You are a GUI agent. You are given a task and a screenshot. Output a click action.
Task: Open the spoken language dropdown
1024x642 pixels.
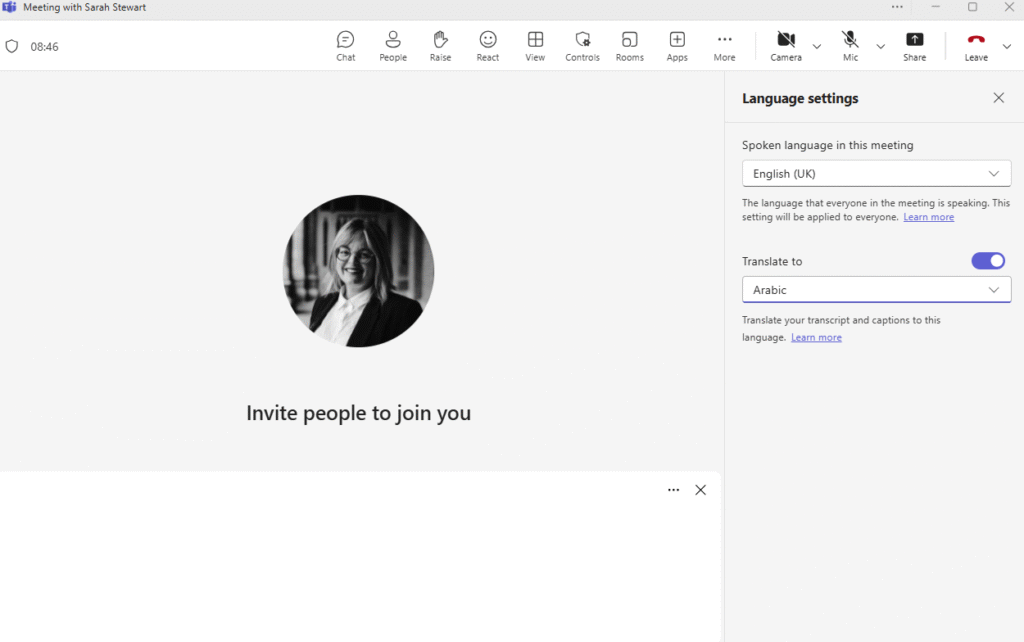[x=876, y=174]
